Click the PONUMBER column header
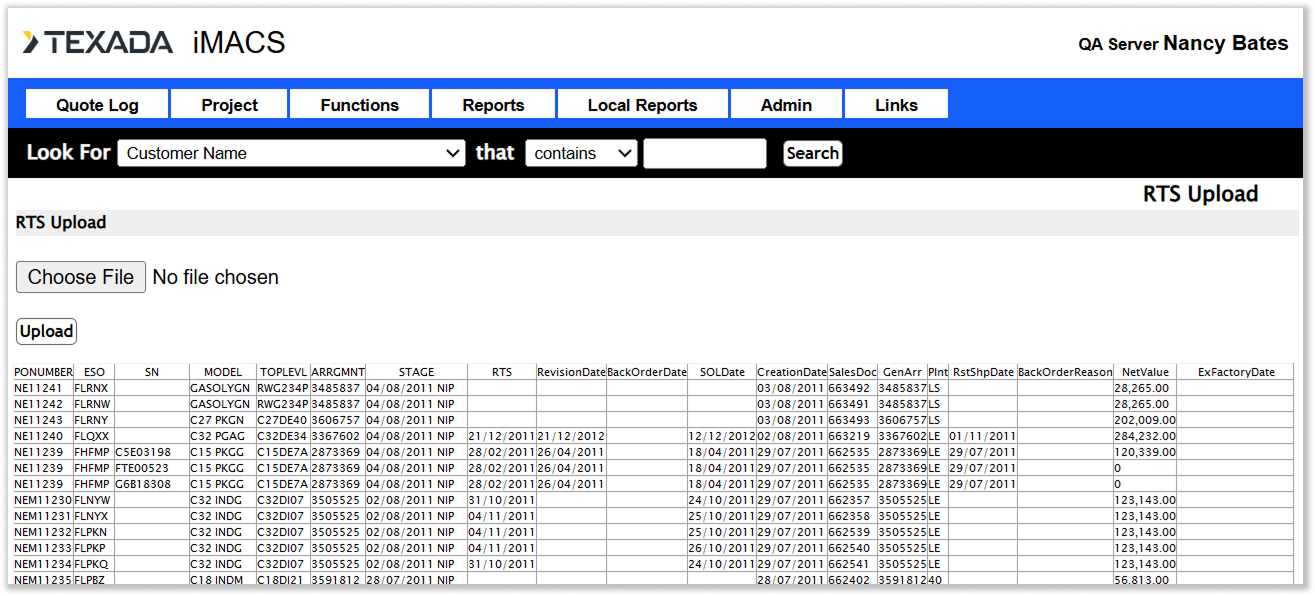 pyautogui.click(x=43, y=372)
